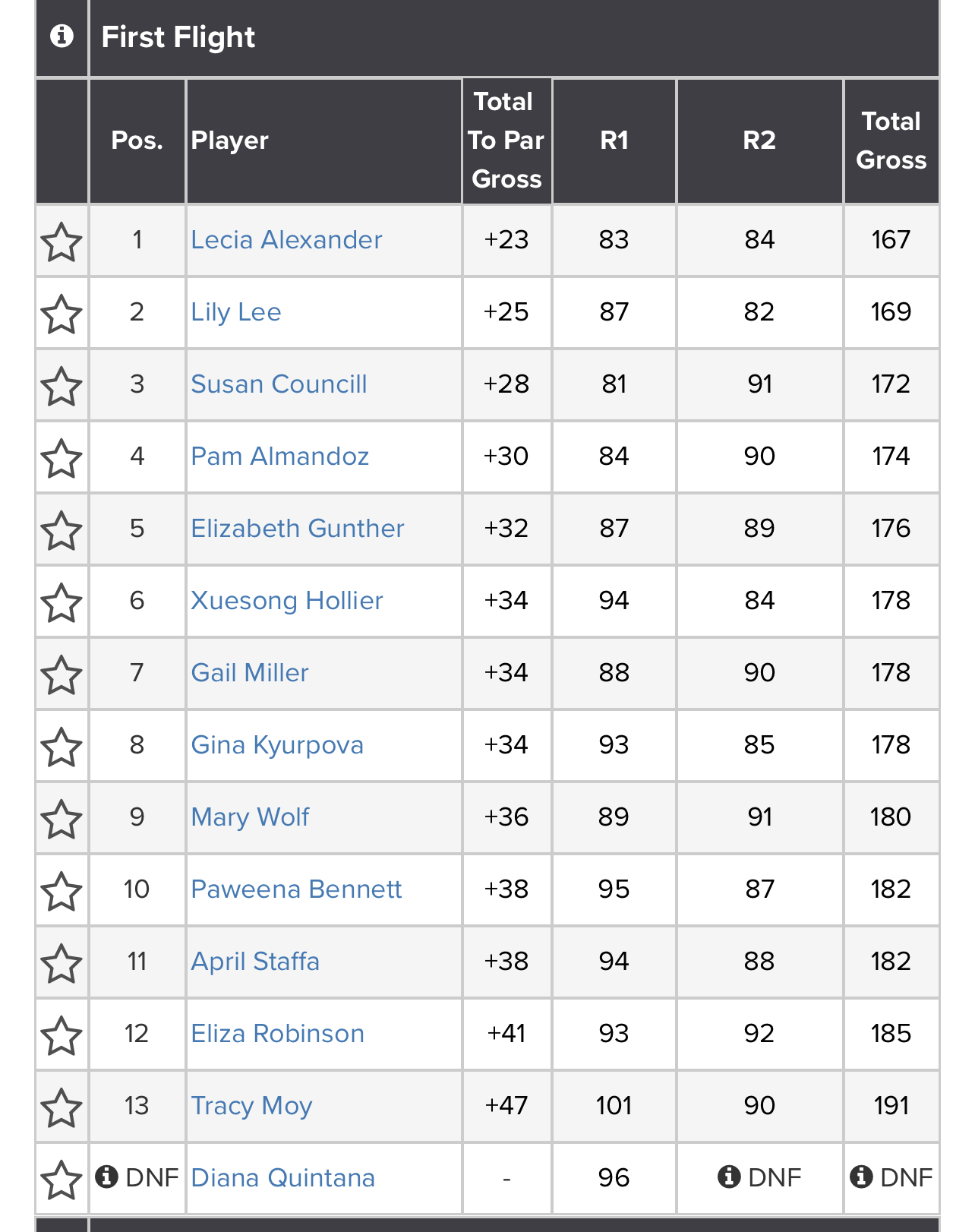The width and height of the screenshot is (975, 1232).
Task: Toggle favorite star for Elizabeth Gunther
Action: pyautogui.click(x=62, y=531)
